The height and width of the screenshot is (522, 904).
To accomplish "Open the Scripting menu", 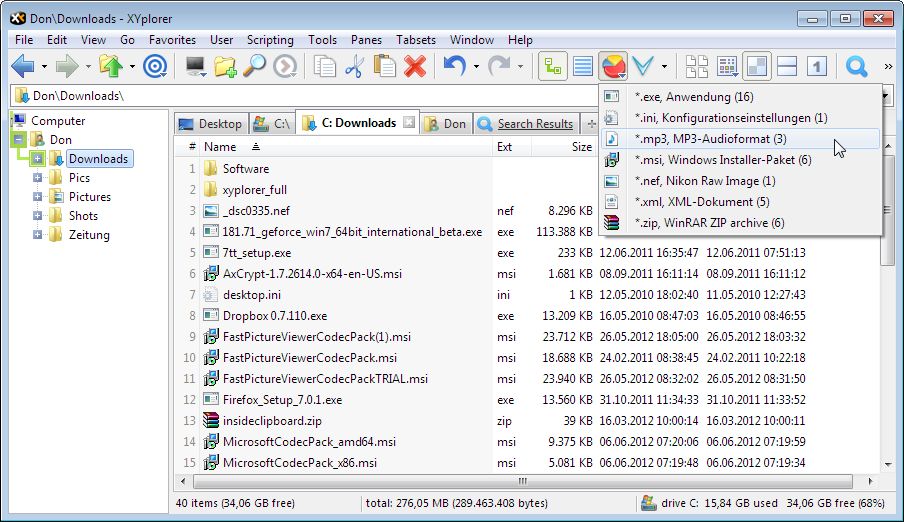I will [x=270, y=40].
